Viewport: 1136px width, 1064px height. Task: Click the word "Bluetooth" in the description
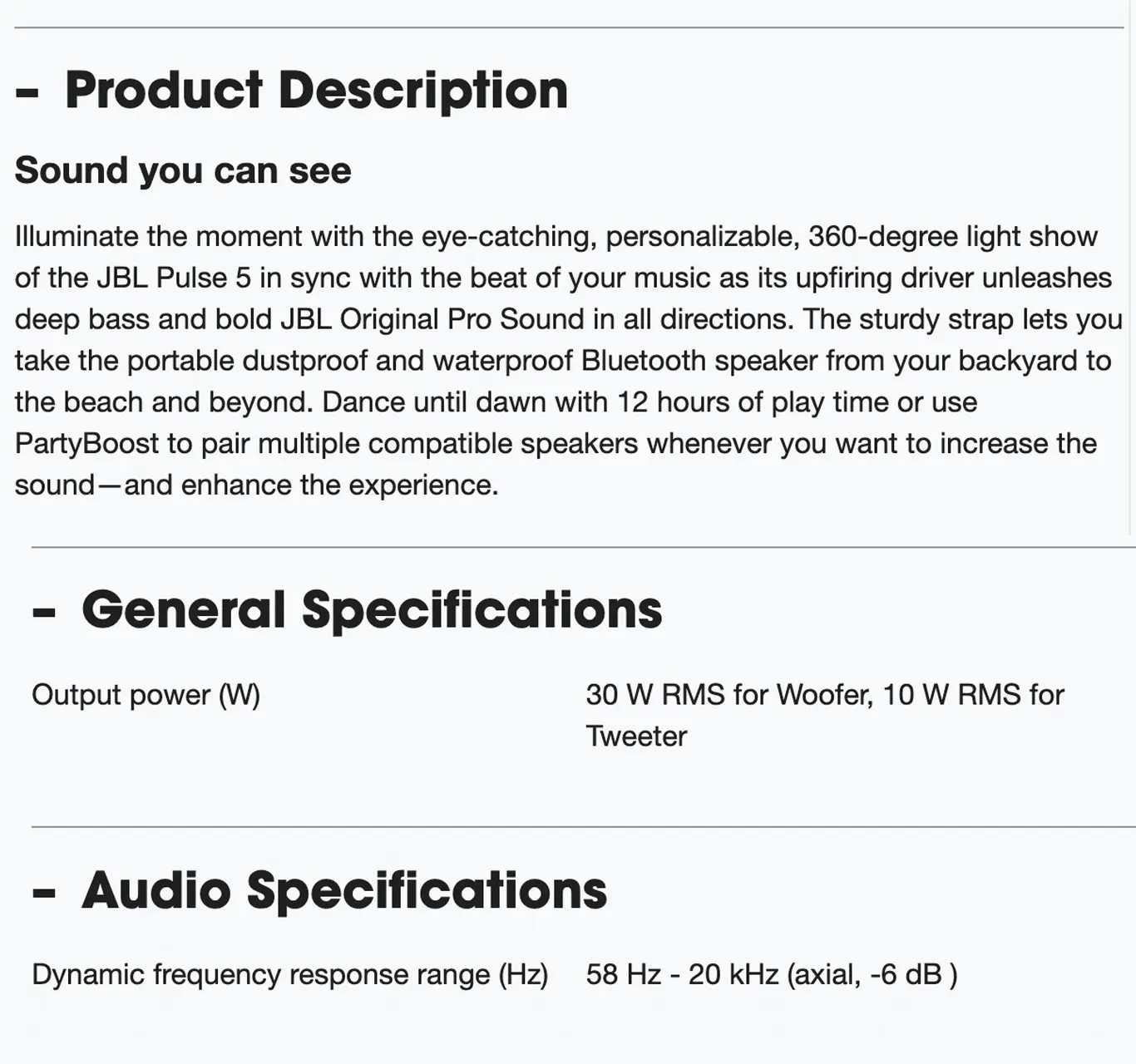point(644,361)
